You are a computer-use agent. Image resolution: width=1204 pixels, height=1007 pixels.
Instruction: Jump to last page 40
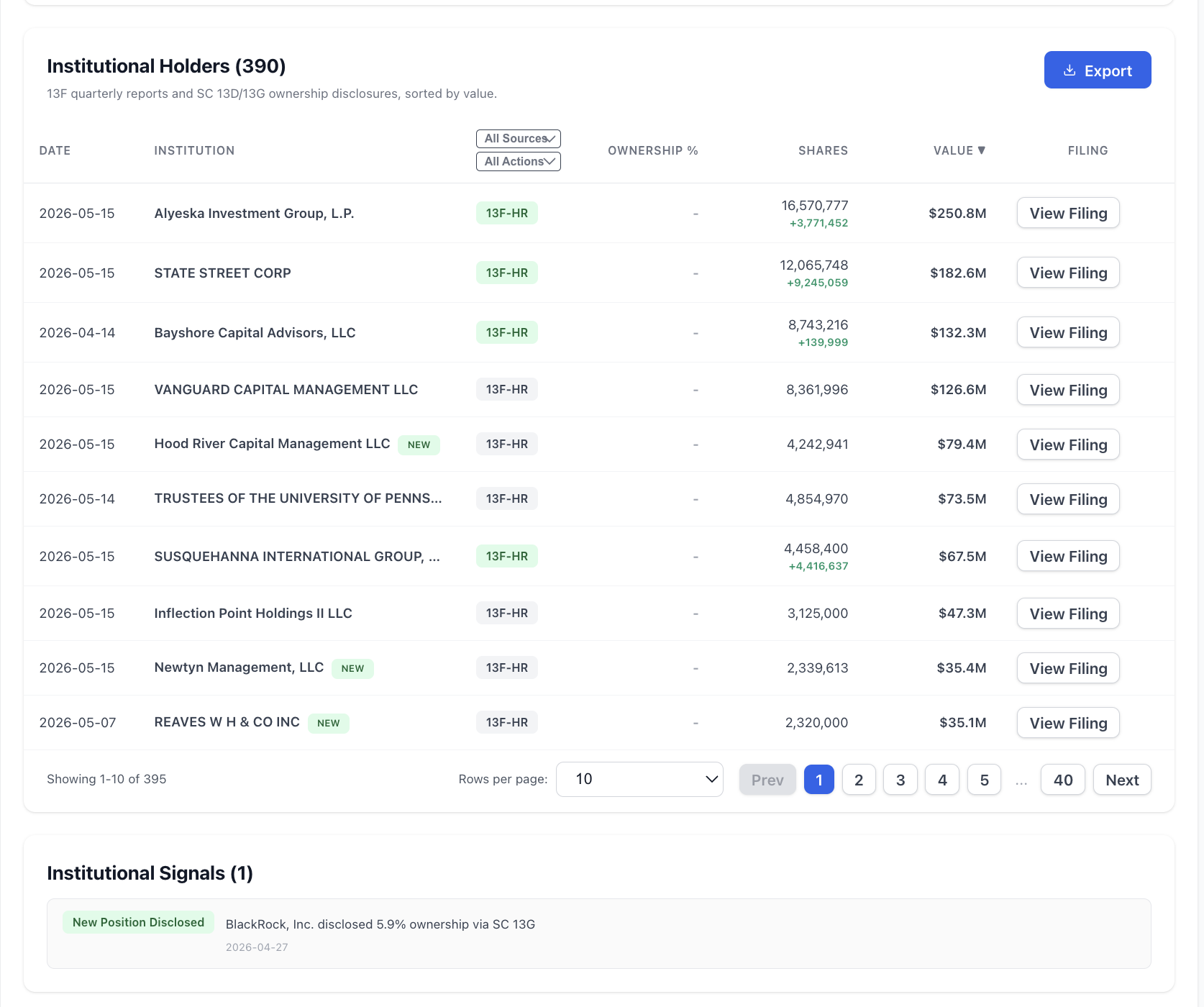(x=1063, y=780)
